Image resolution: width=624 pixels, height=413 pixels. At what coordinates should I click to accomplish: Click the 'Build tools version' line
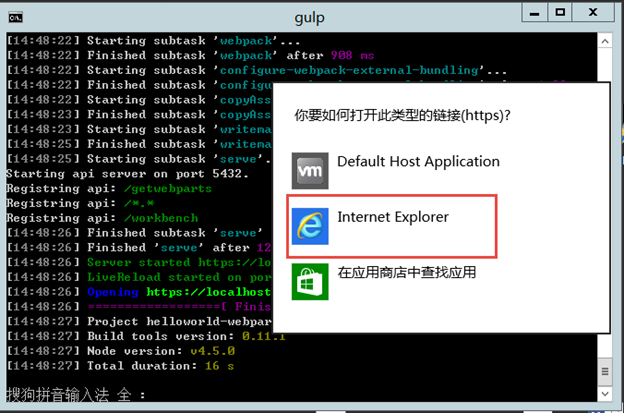click(146, 336)
